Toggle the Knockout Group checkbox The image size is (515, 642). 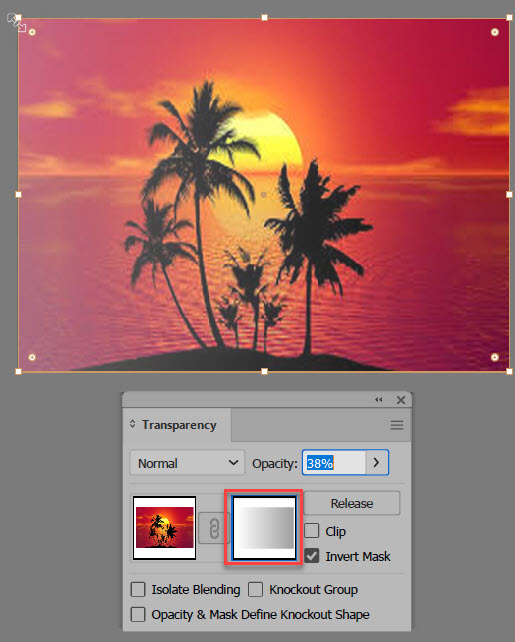tap(255, 590)
